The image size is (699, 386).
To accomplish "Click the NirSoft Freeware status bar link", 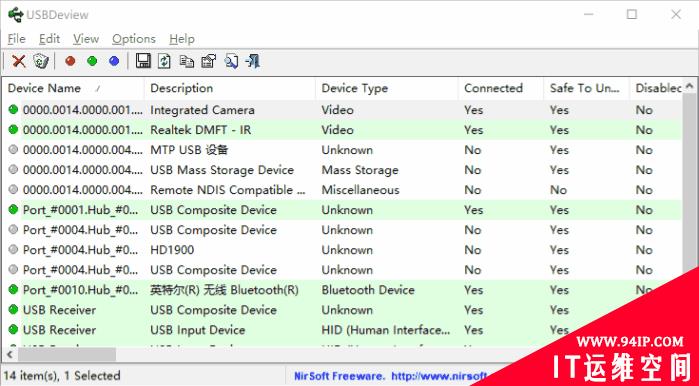I will pyautogui.click(x=390, y=376).
